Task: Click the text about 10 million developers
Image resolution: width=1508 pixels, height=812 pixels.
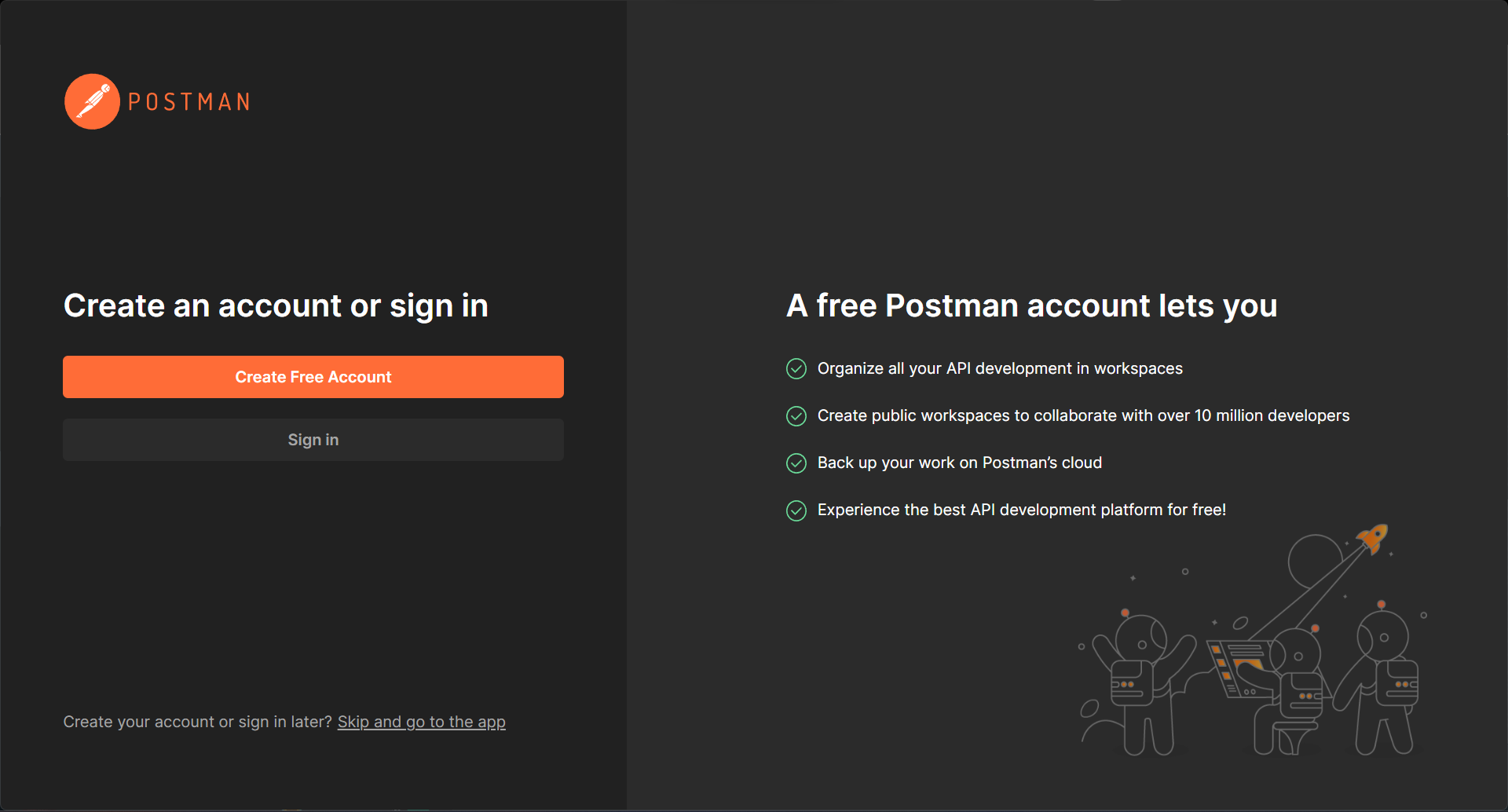Action: (1083, 415)
